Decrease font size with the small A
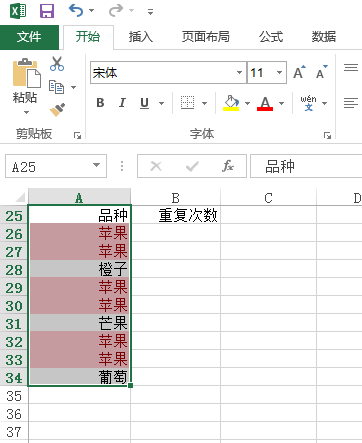Viewport: 362px width, 443px height. click(x=321, y=72)
